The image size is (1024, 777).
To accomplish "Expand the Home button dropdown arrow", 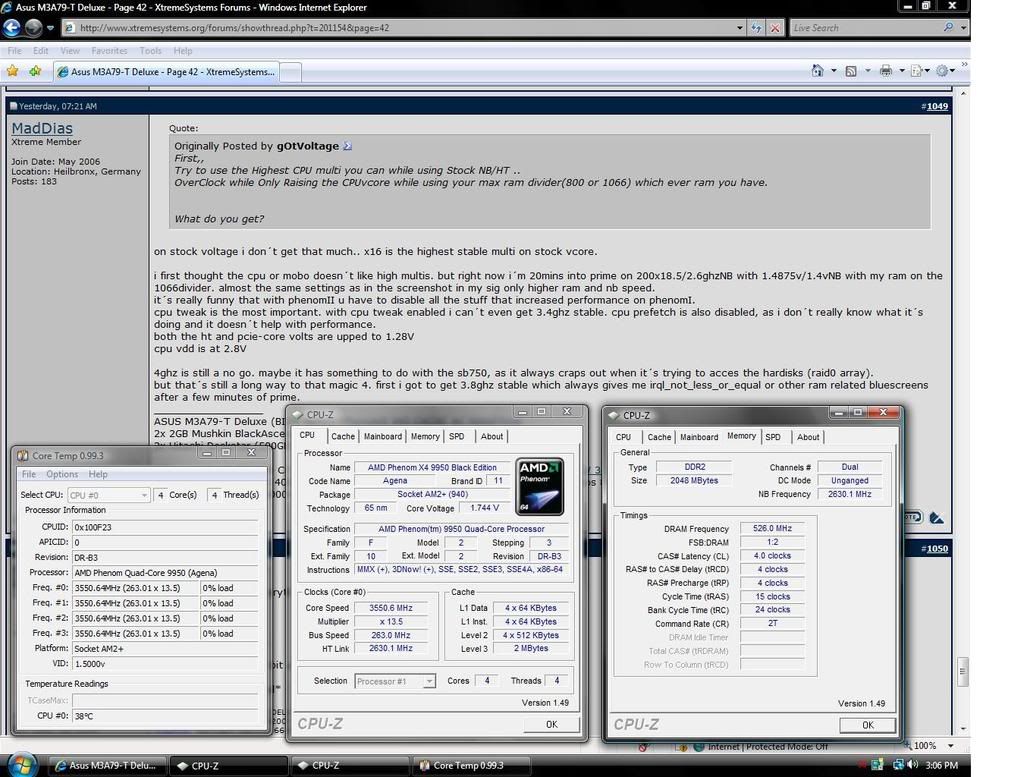I will point(833,71).
